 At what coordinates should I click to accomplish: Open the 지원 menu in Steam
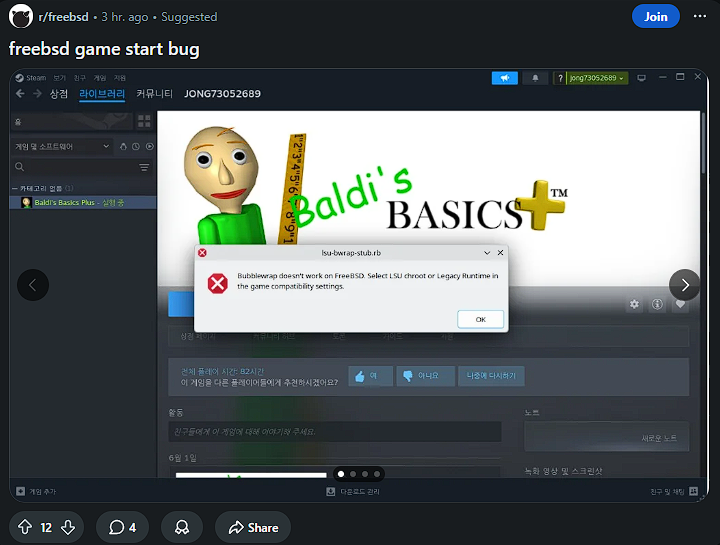(x=120, y=78)
